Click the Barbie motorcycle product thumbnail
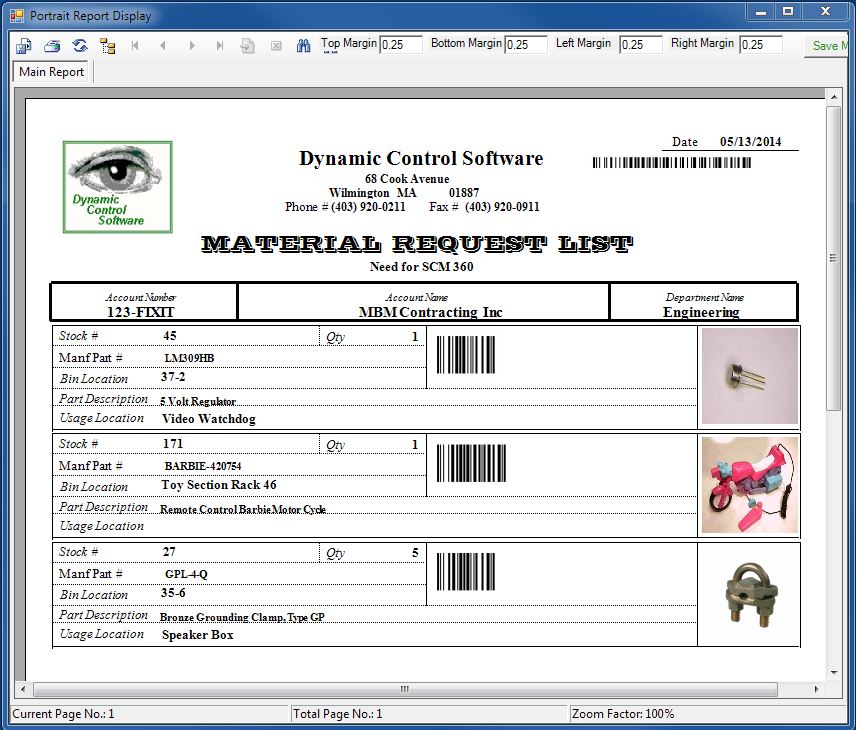The width and height of the screenshot is (856, 730). (x=750, y=485)
